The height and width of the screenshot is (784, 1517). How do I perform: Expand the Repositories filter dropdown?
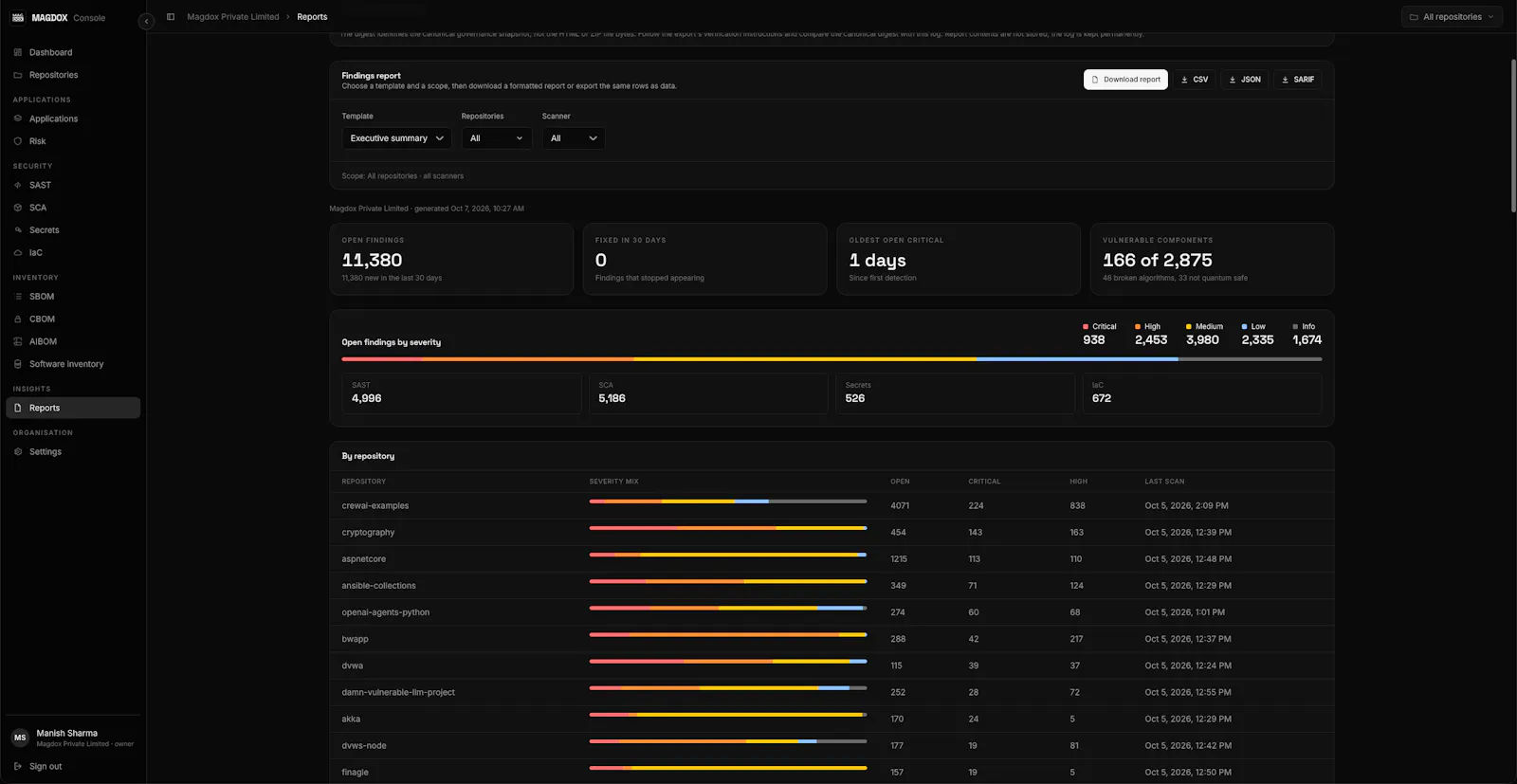pos(497,138)
